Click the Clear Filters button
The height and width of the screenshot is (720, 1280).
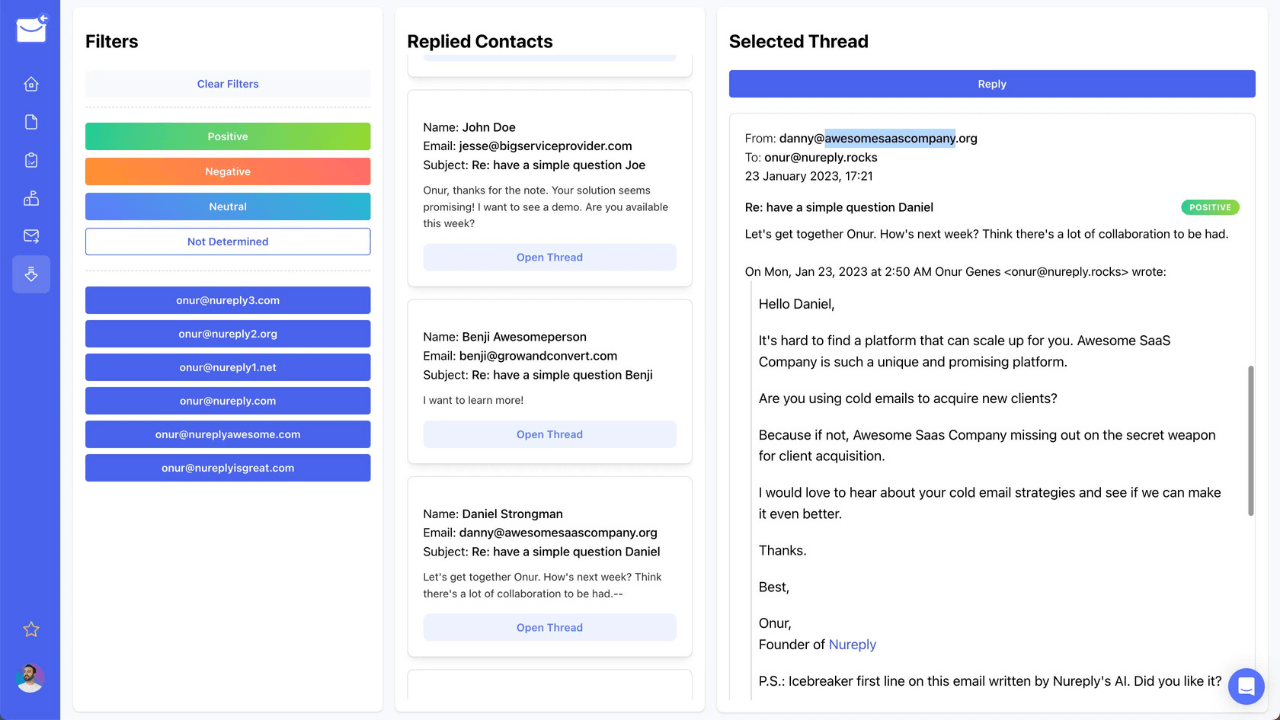(228, 84)
